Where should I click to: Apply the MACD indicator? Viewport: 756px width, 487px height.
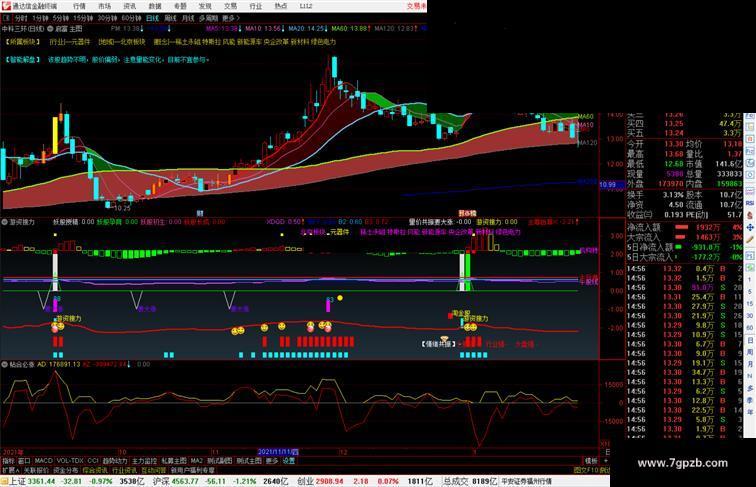pos(43,461)
